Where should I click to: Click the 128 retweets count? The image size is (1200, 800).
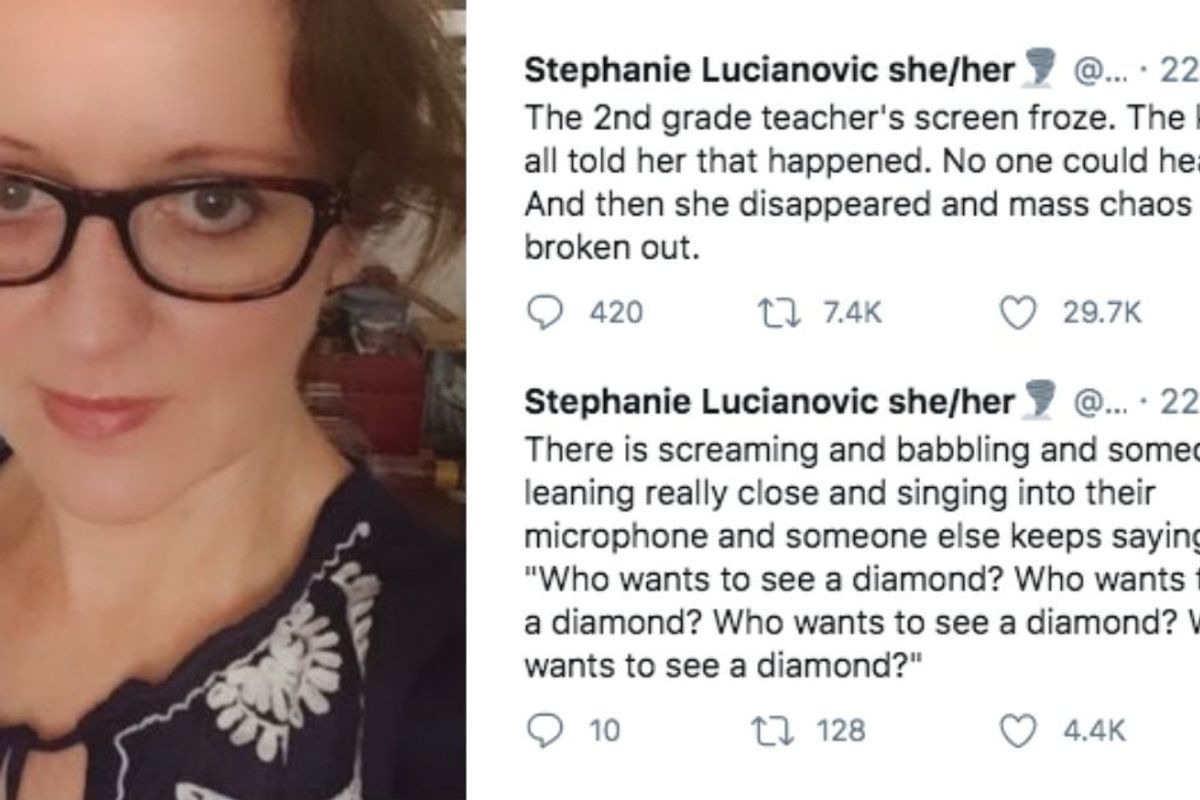point(840,732)
